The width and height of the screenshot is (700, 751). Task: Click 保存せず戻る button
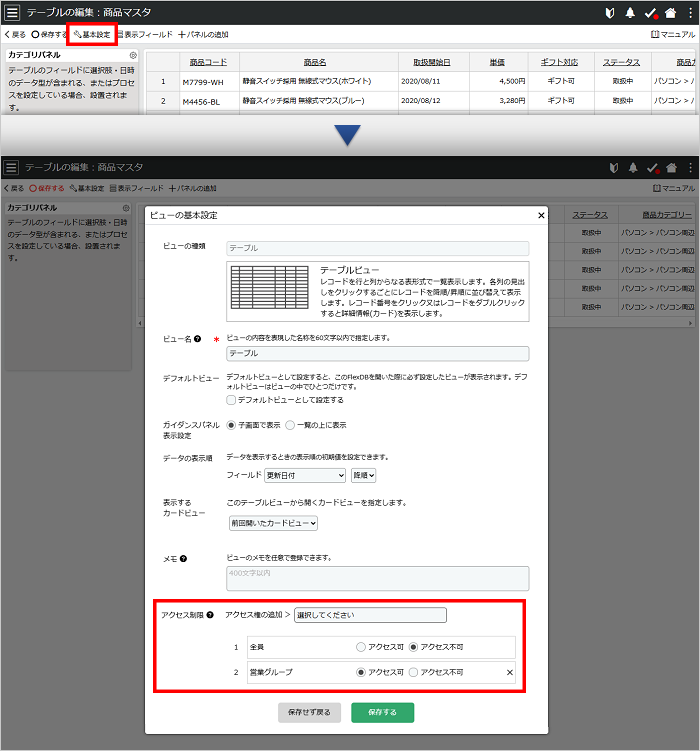(309, 713)
